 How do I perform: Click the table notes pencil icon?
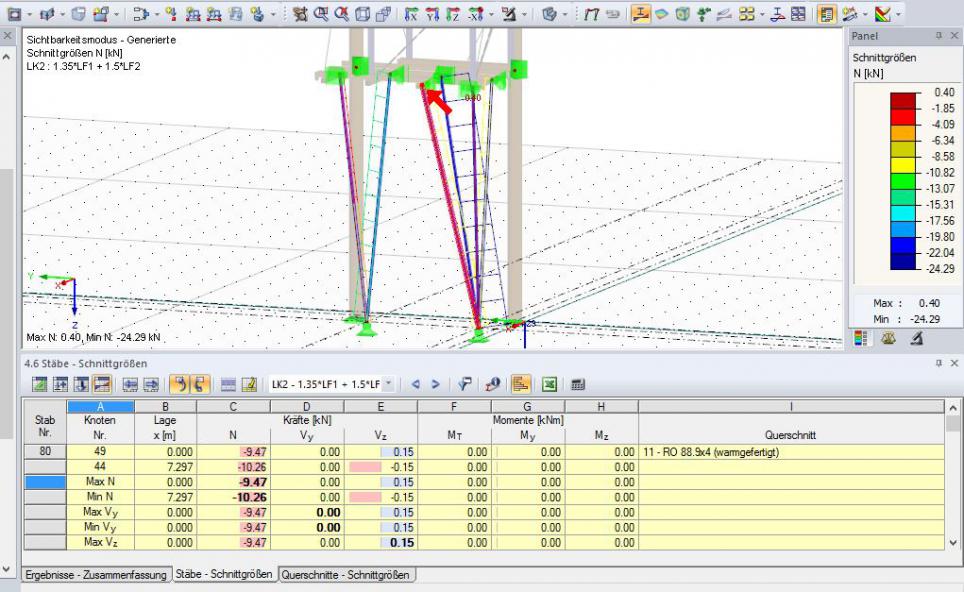pos(249,384)
